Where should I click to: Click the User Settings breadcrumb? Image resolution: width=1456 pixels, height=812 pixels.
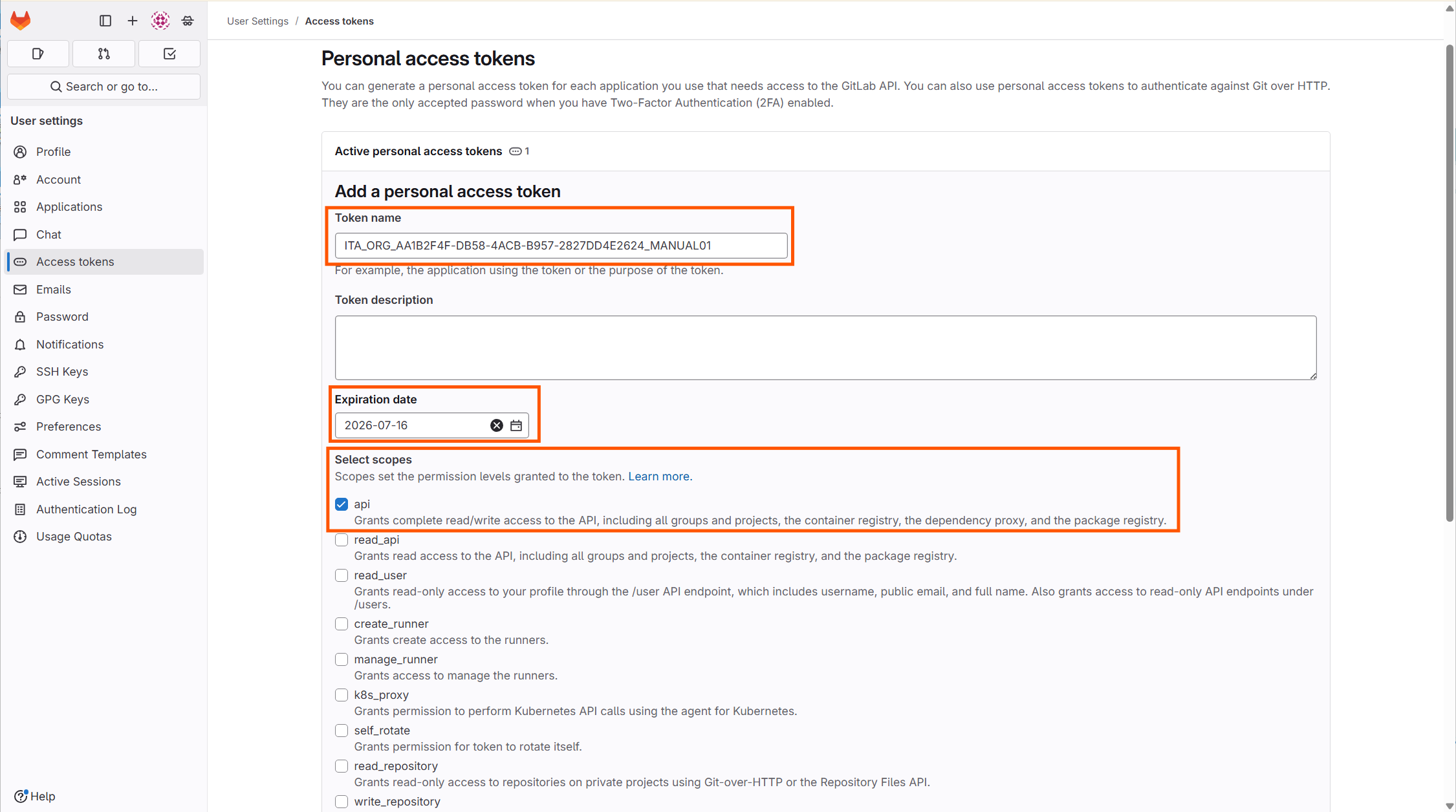click(257, 21)
